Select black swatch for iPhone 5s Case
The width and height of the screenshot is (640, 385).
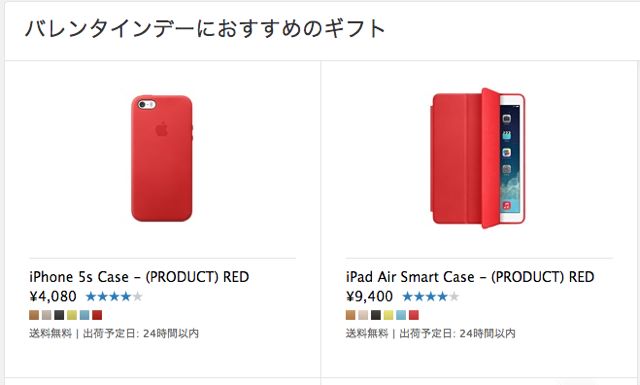coord(59,315)
